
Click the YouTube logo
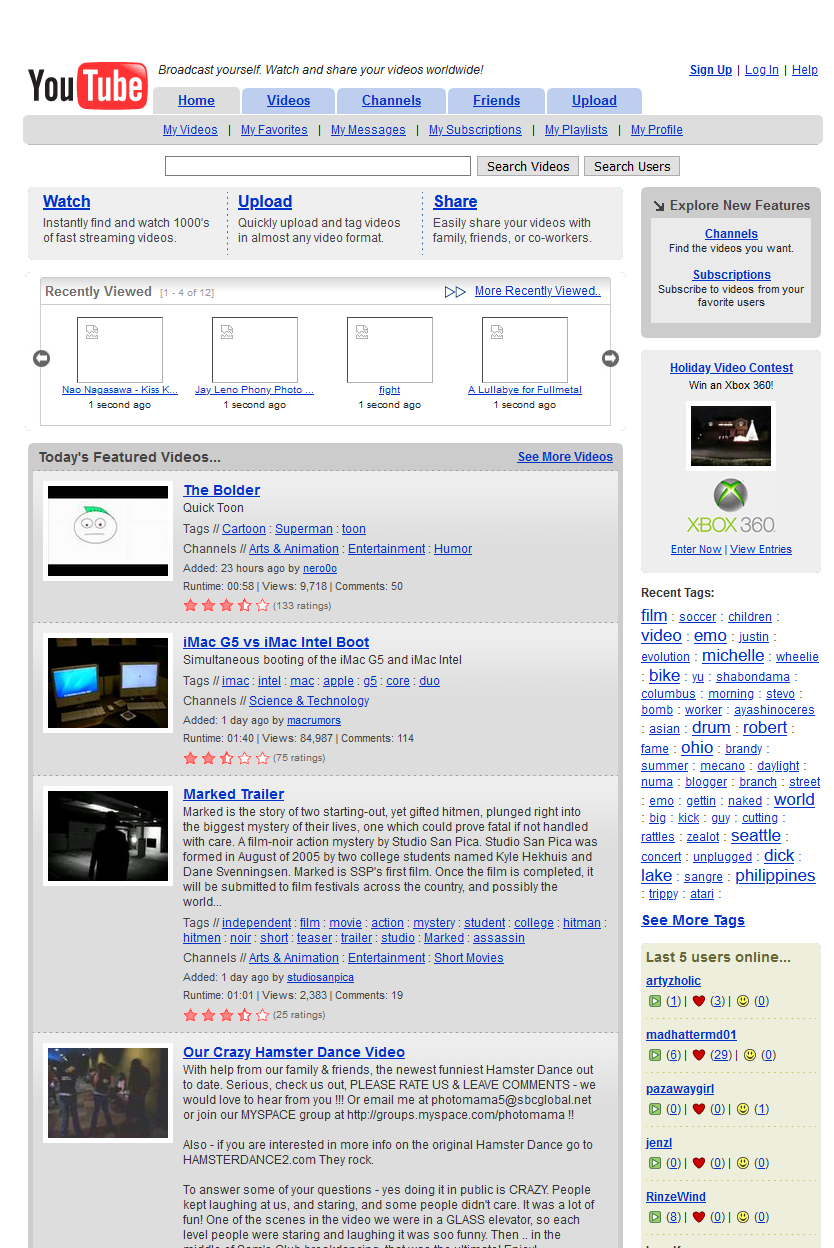tap(88, 87)
